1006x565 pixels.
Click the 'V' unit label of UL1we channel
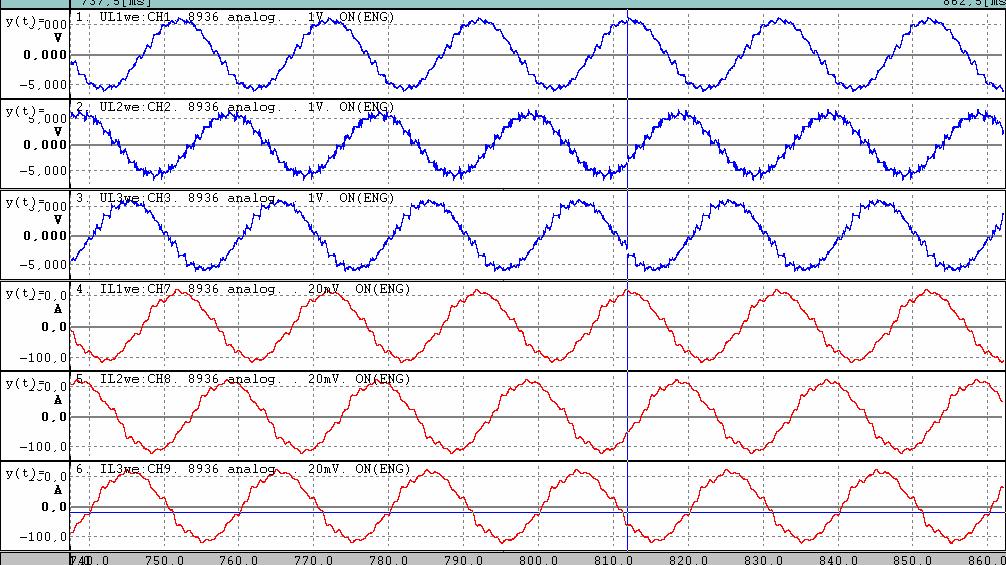pyautogui.click(x=58, y=38)
